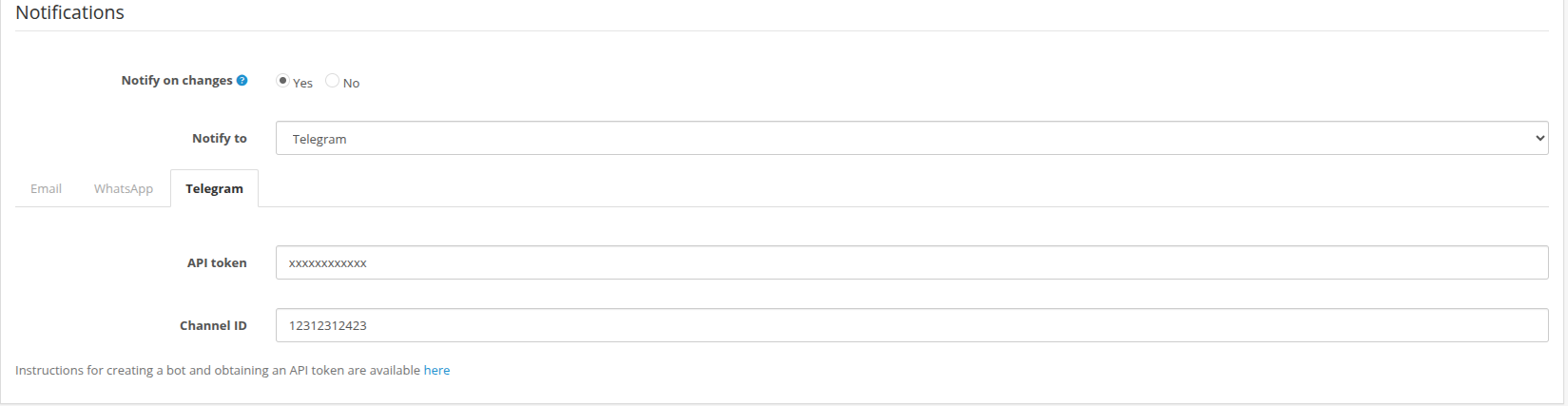
Task: Select the No radio button
Action: click(x=332, y=81)
